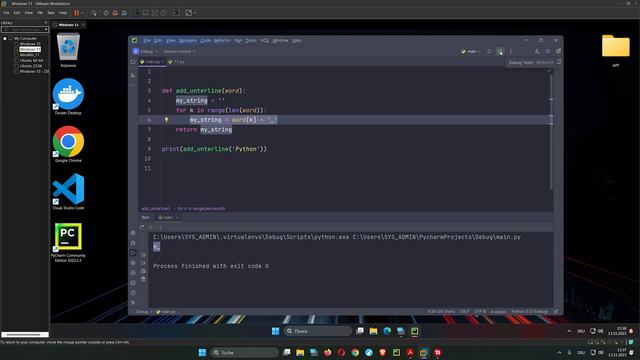
Task: Click the Code With Me user icon in PyCharm
Action: (x=537, y=51)
